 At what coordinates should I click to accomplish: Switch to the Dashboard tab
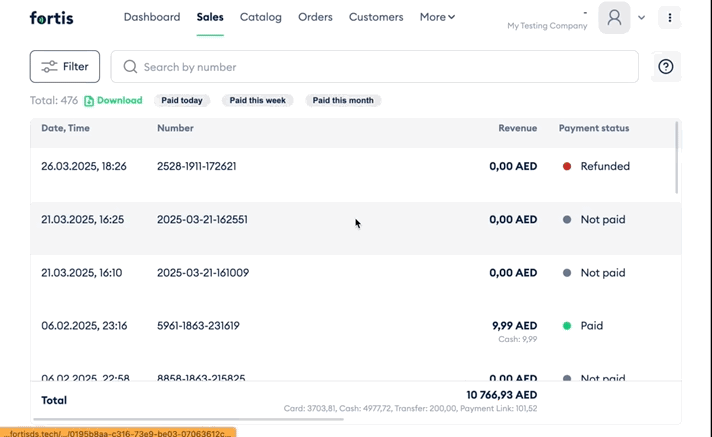pos(152,17)
